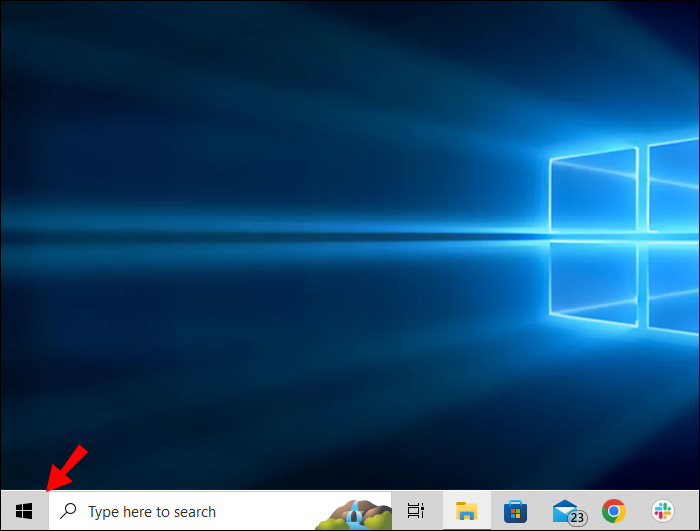The width and height of the screenshot is (700, 531).
Task: Open the Slack app in the taskbar
Action: point(662,511)
